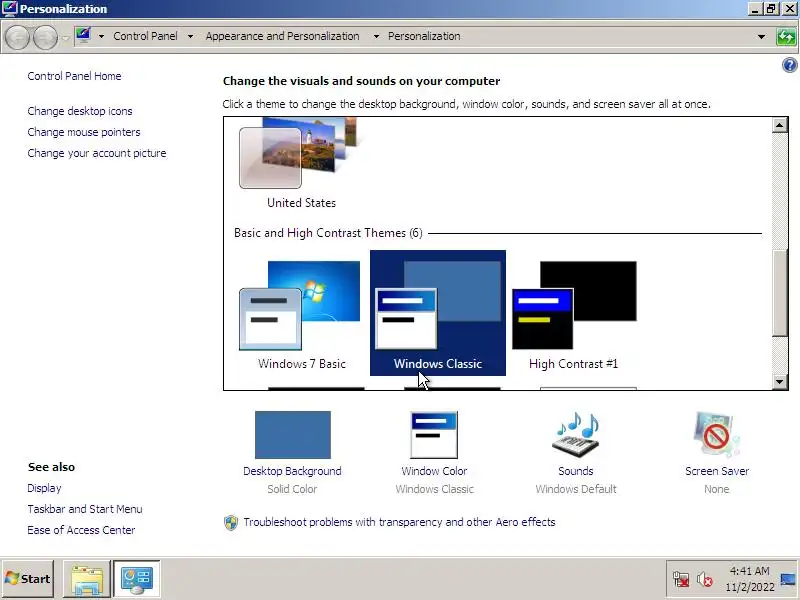Open Taskbar and Start Menu link
Screen dimensions: 800x600
[85, 509]
